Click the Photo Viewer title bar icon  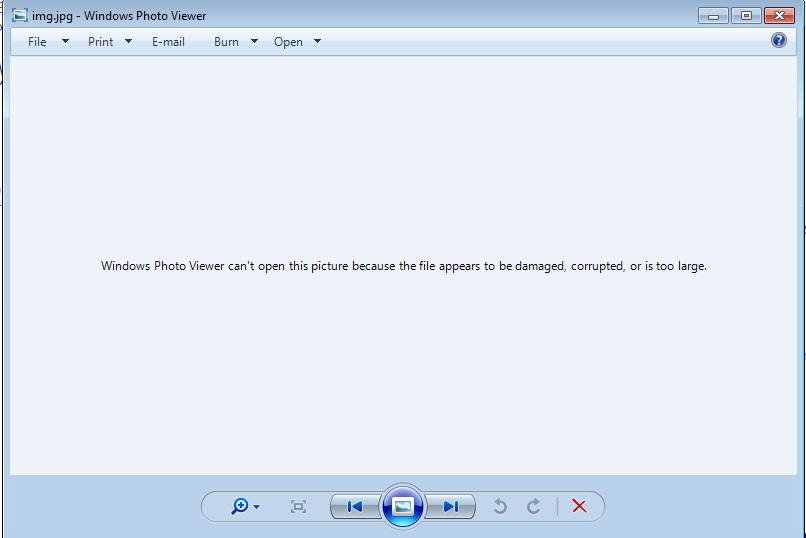tap(20, 15)
